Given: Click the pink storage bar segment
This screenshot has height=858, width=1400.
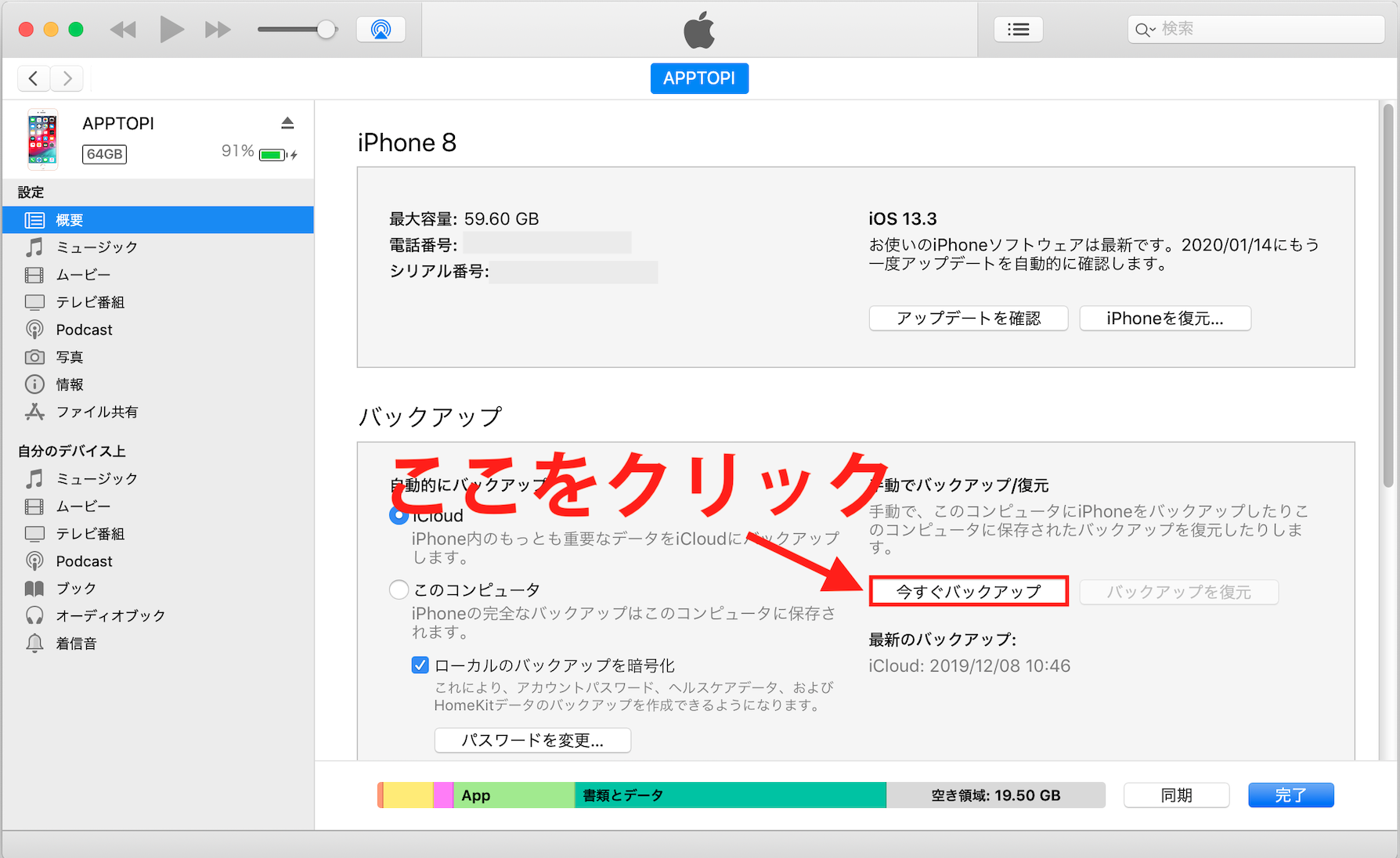Looking at the screenshot, I should (x=443, y=795).
